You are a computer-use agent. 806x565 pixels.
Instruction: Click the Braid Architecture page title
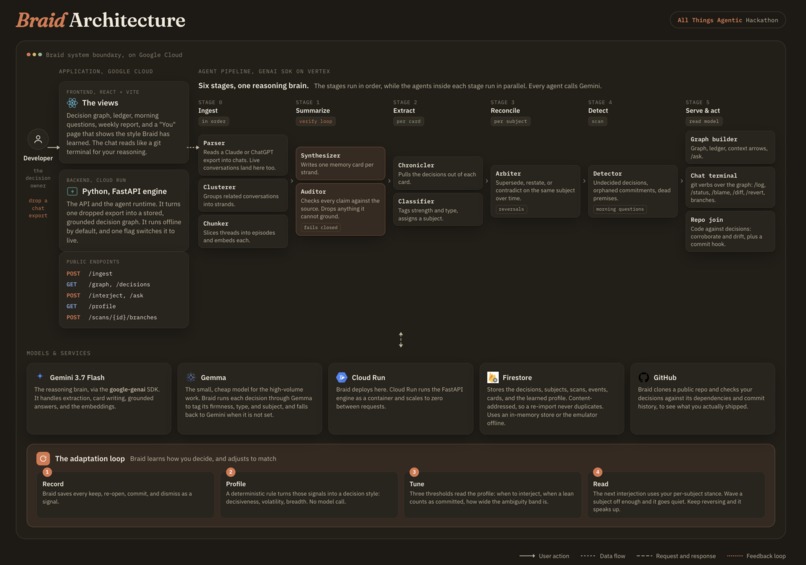[x=101, y=20]
